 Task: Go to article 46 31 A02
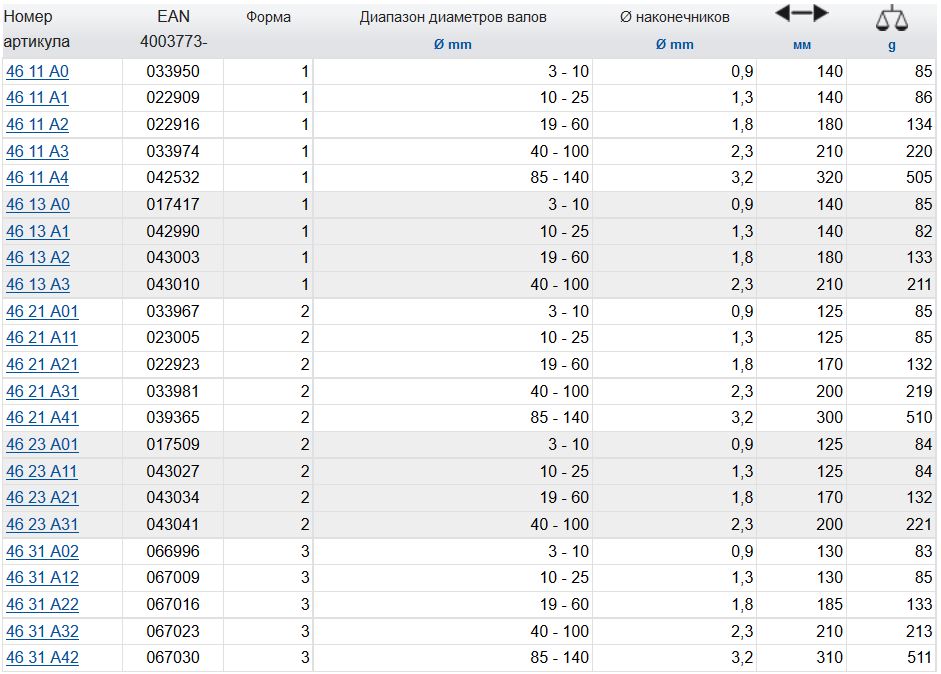tap(42, 552)
